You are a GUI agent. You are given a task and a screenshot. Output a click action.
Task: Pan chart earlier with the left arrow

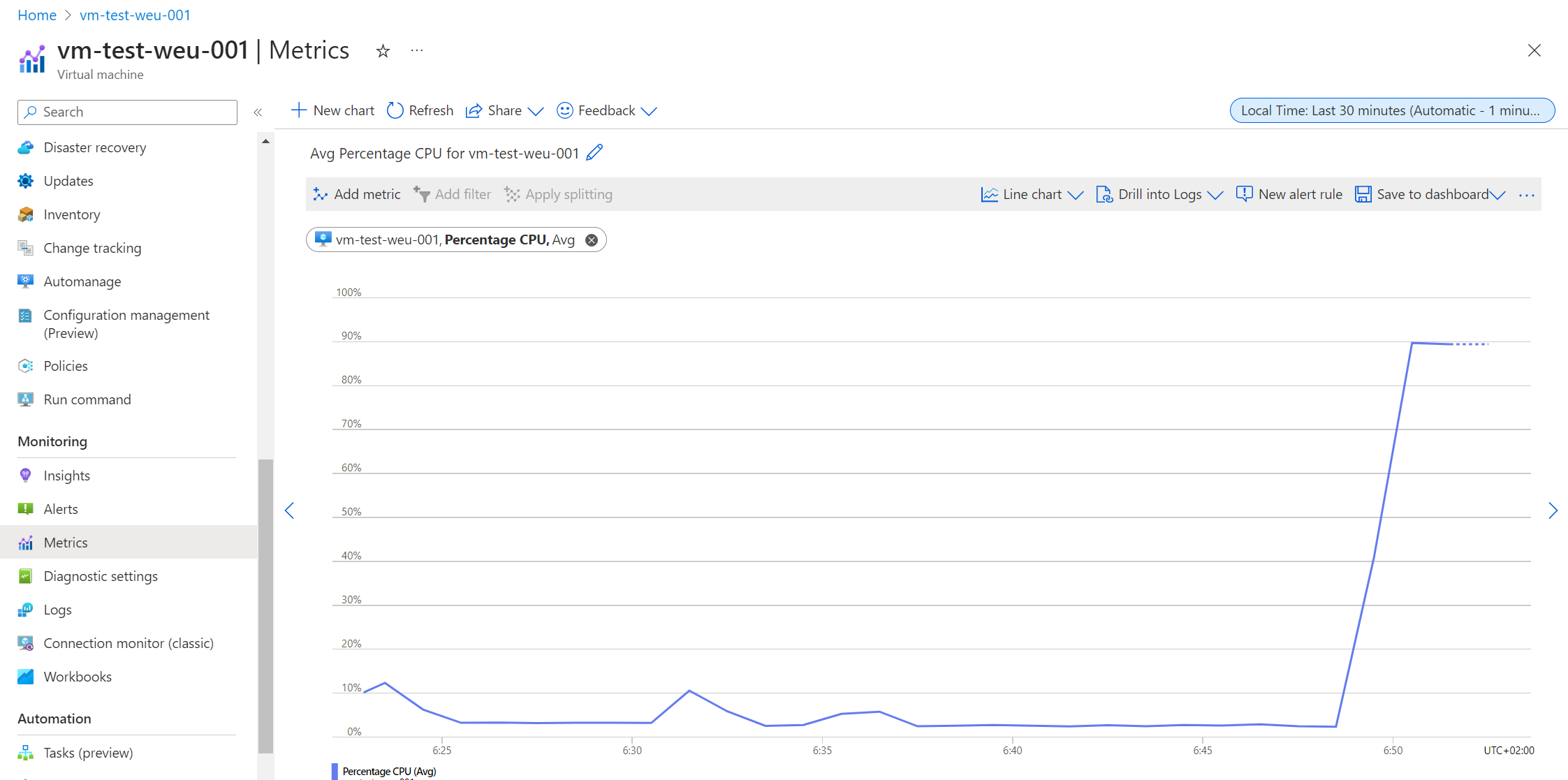tap(290, 510)
